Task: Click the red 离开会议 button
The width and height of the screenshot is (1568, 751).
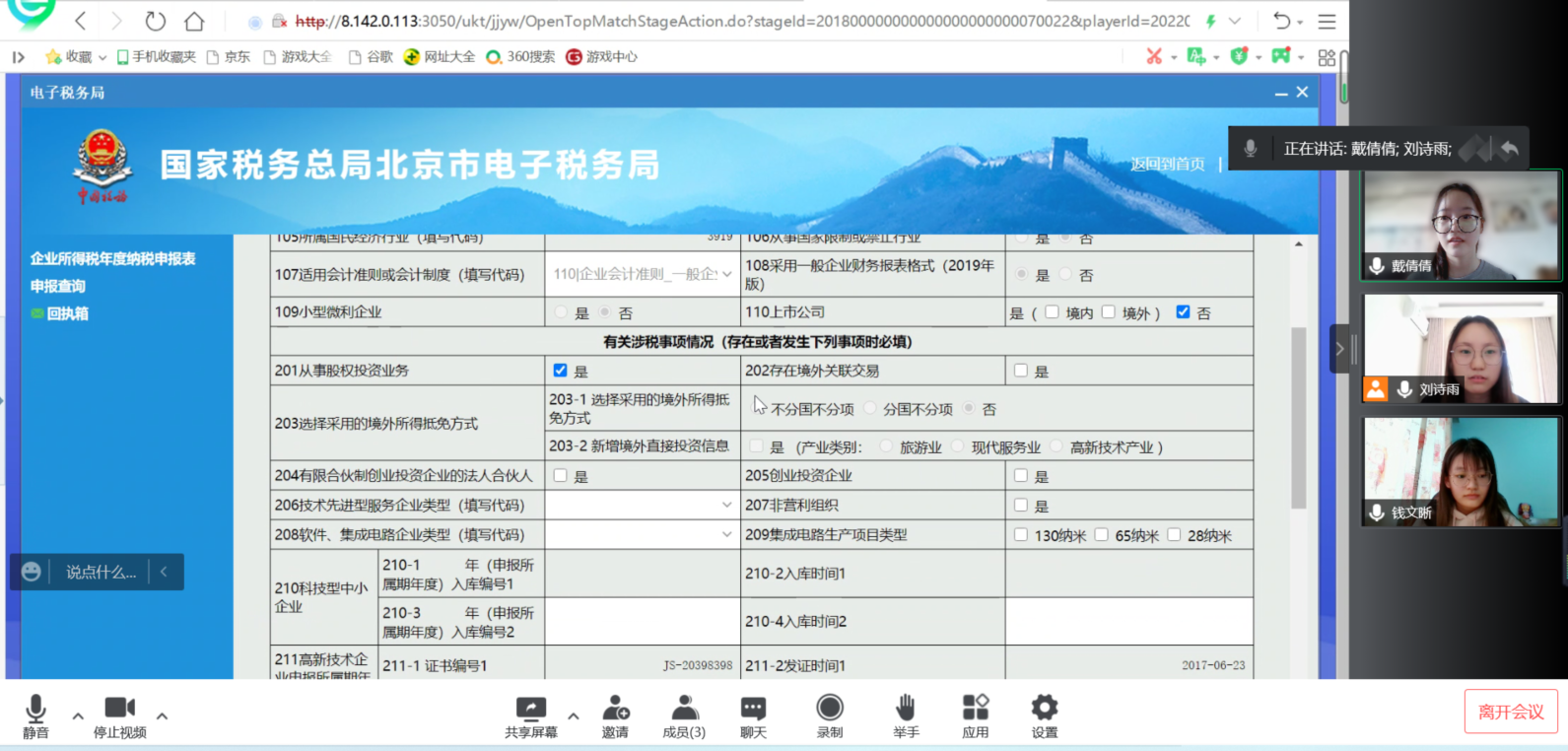Action: click(x=1511, y=712)
